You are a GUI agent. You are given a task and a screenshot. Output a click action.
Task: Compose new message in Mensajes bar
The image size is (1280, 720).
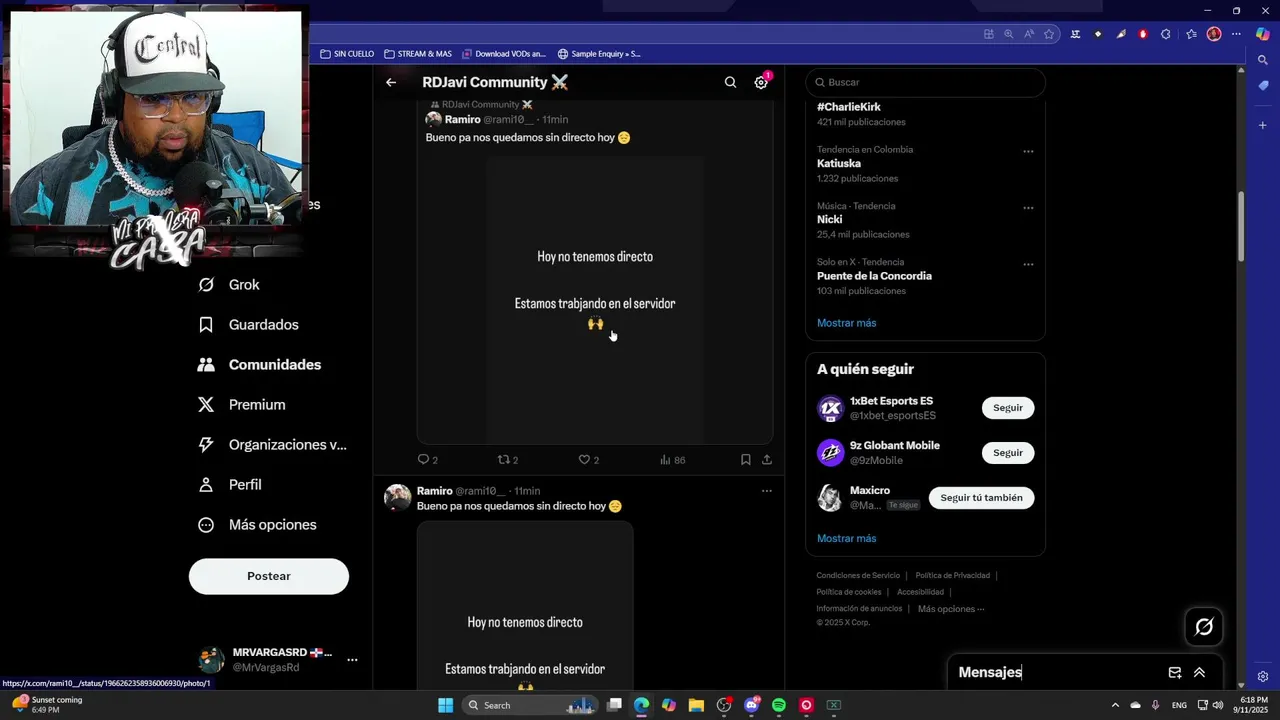1175,673
